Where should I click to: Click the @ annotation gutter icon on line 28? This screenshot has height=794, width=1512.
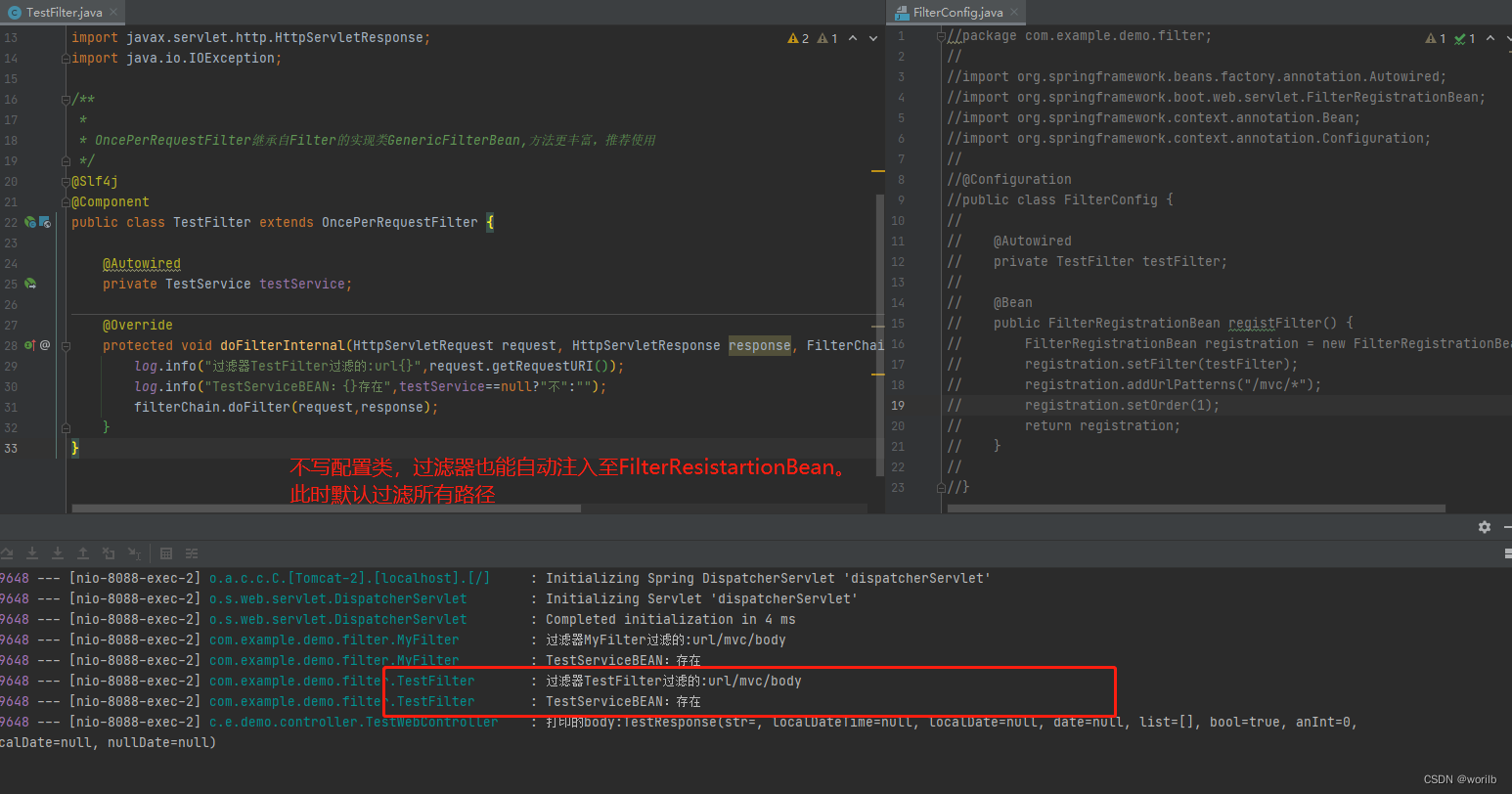click(45, 345)
